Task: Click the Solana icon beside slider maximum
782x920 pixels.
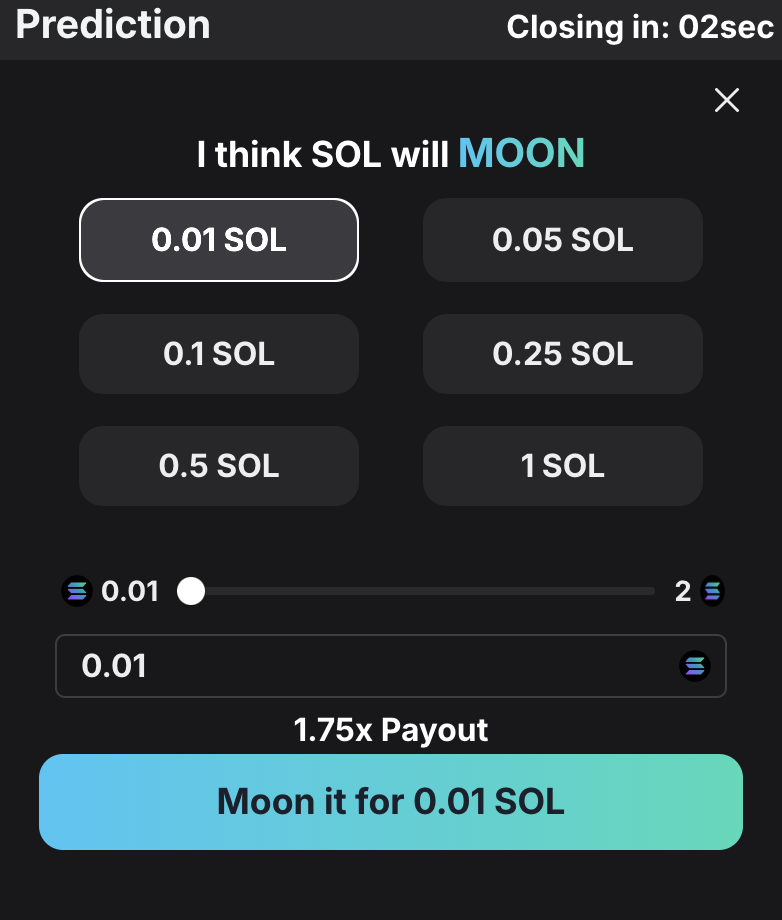Action: pos(712,592)
